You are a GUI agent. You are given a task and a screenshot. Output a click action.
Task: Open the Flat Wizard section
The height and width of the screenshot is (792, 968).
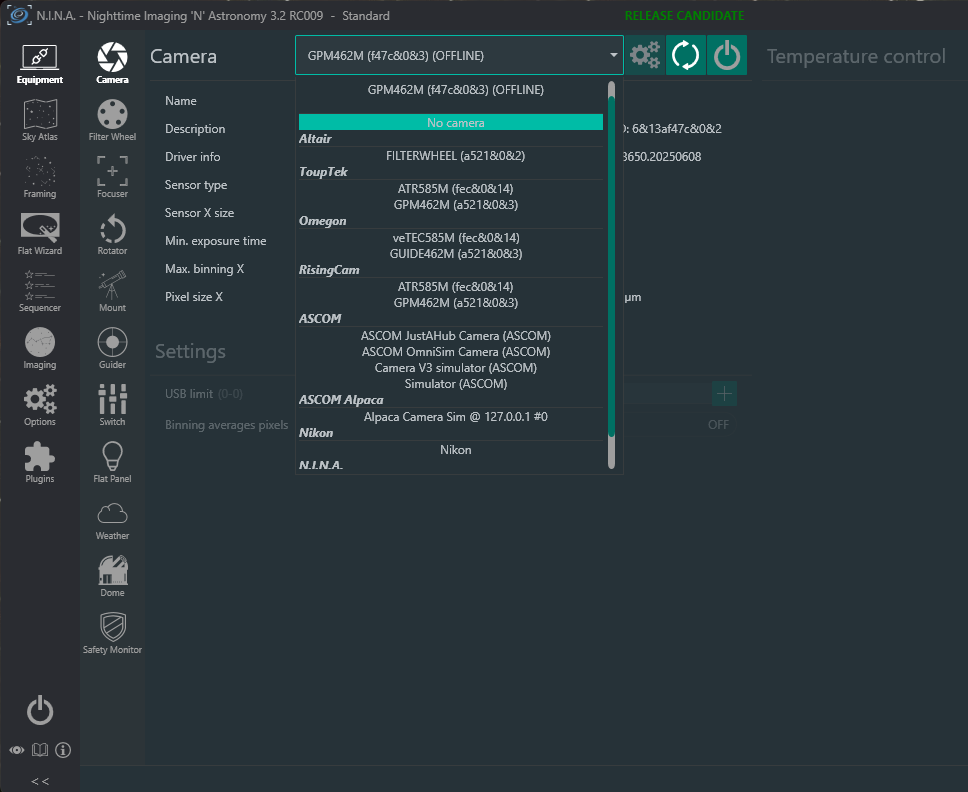(x=40, y=235)
